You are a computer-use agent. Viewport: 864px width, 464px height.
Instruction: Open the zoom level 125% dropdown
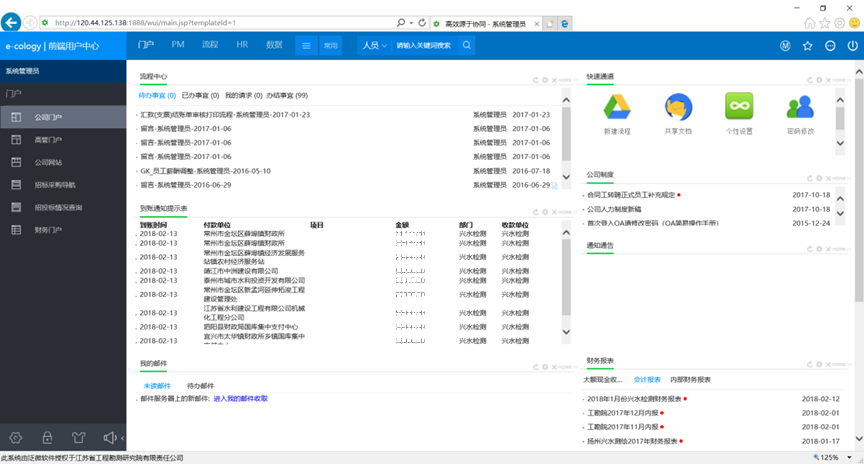(x=850, y=457)
